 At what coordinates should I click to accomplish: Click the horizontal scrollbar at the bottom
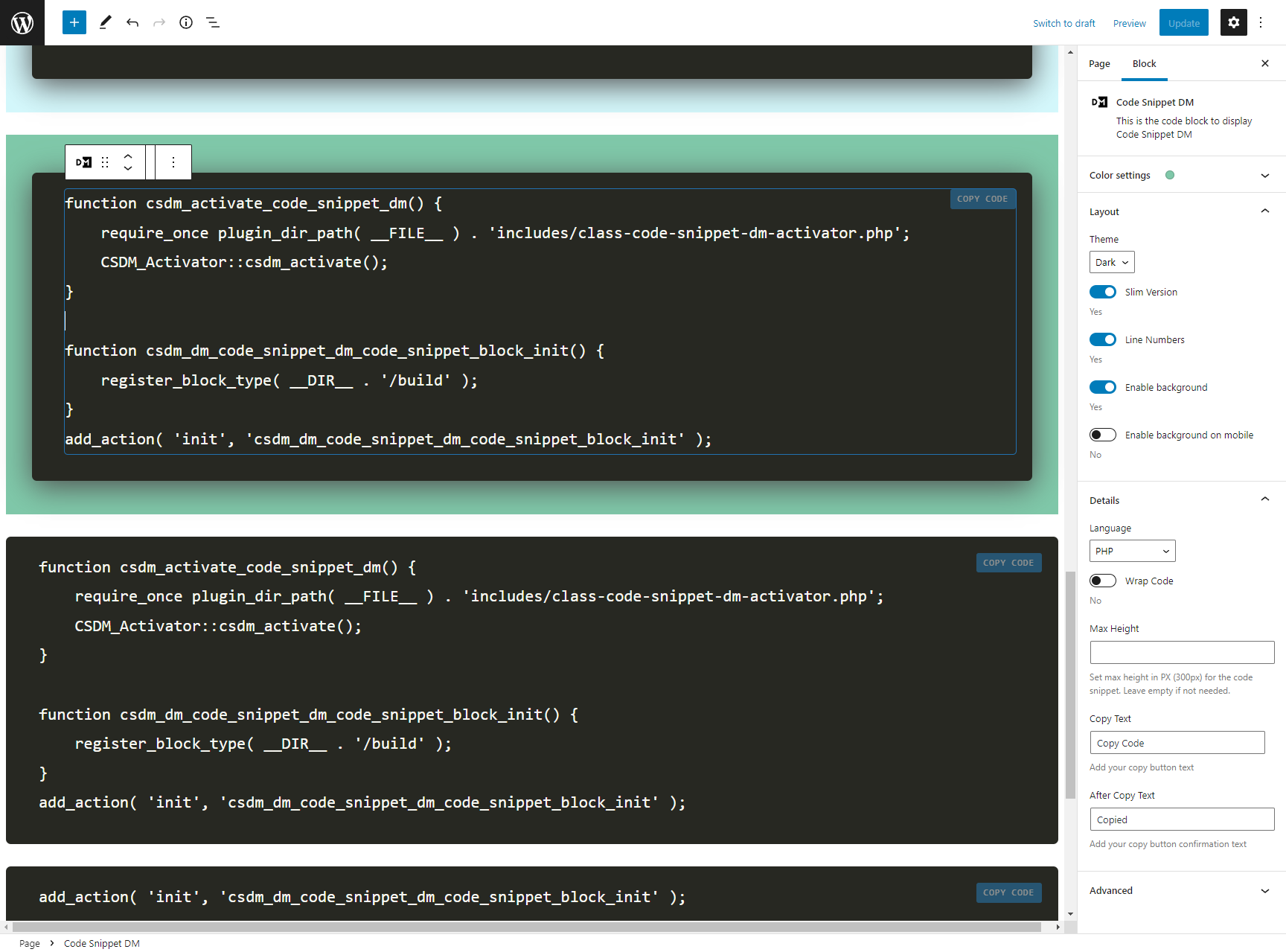[x=527, y=927]
